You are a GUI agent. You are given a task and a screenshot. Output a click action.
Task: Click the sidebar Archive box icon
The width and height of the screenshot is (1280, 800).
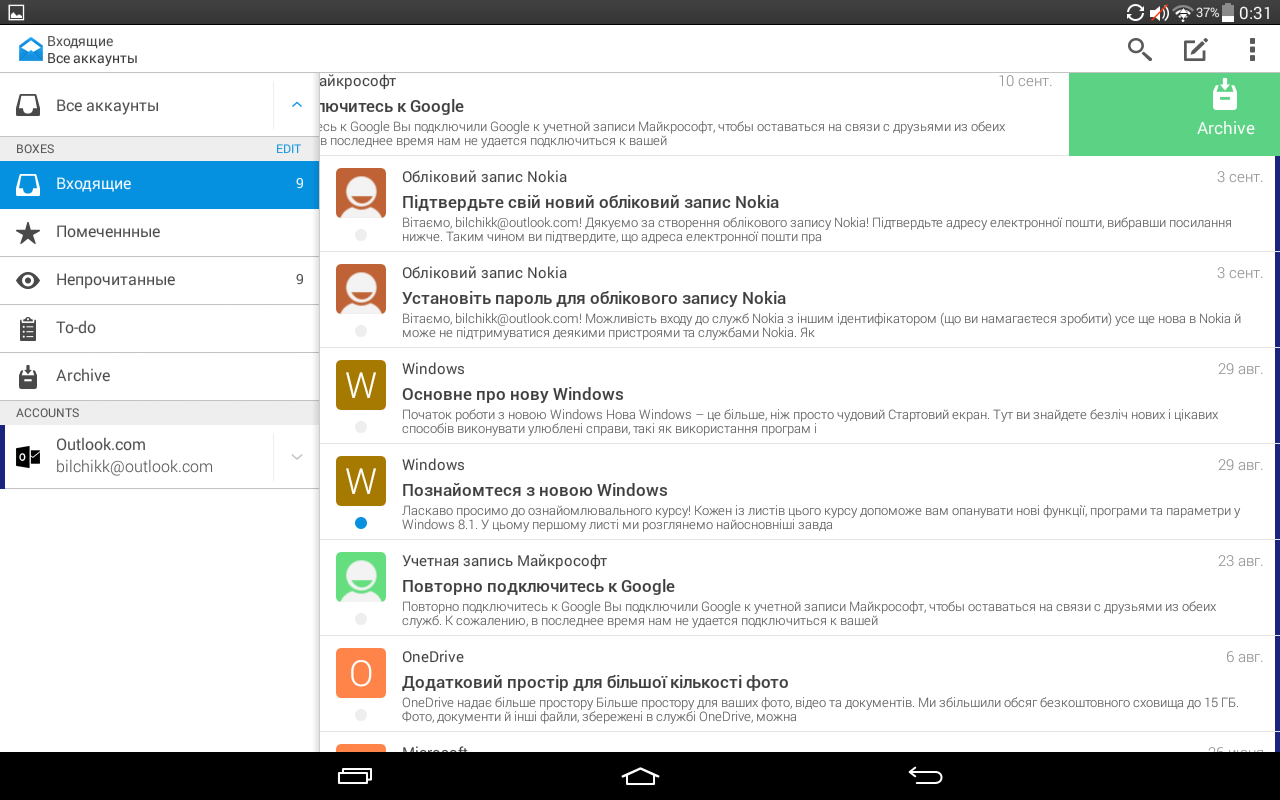(x=28, y=376)
